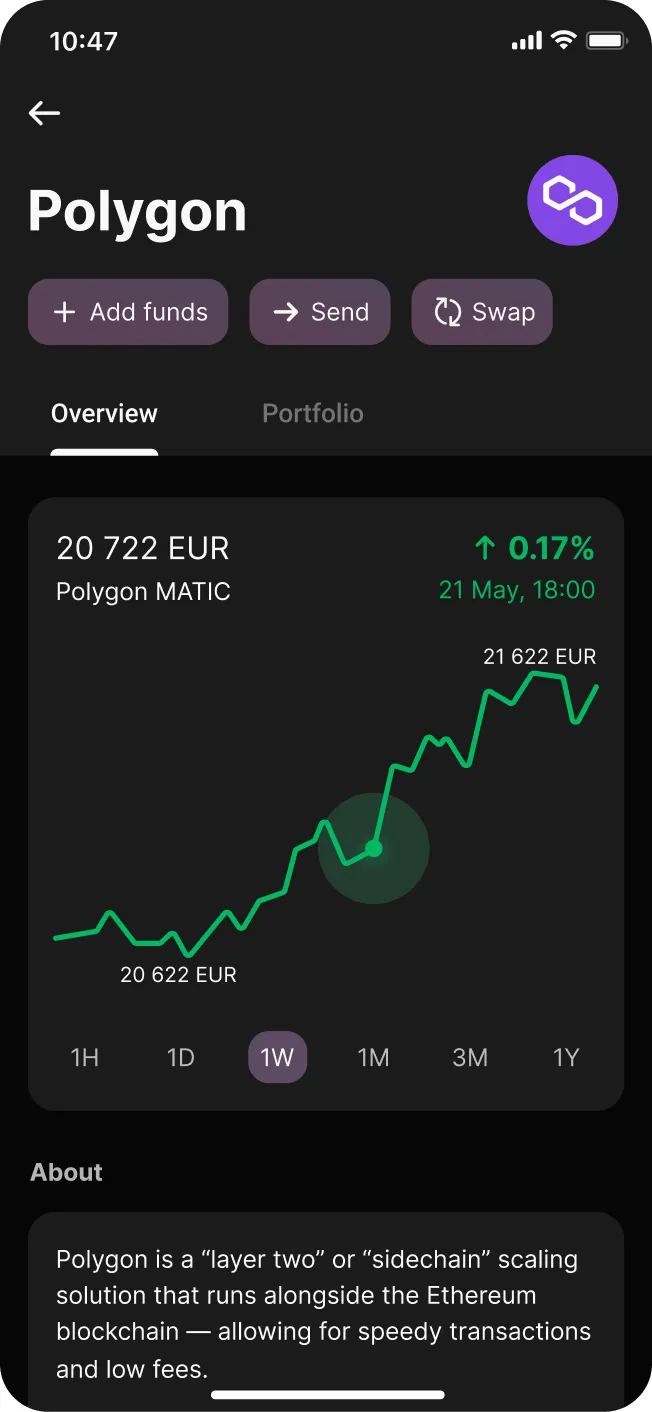
Task: Switch chart to 1M range
Action: click(373, 1057)
